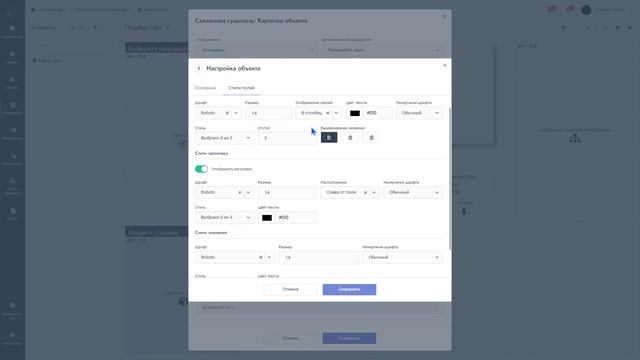Click dimmed Сохранить in Связанная сущность dialog

(349, 338)
